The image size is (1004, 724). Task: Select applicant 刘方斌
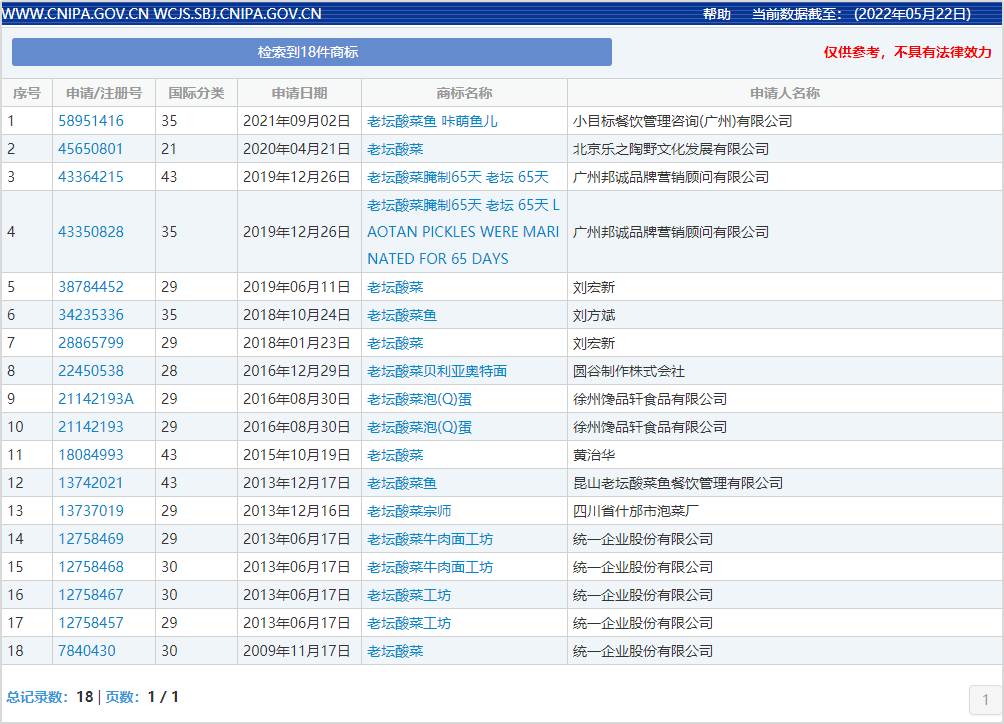[x=594, y=315]
